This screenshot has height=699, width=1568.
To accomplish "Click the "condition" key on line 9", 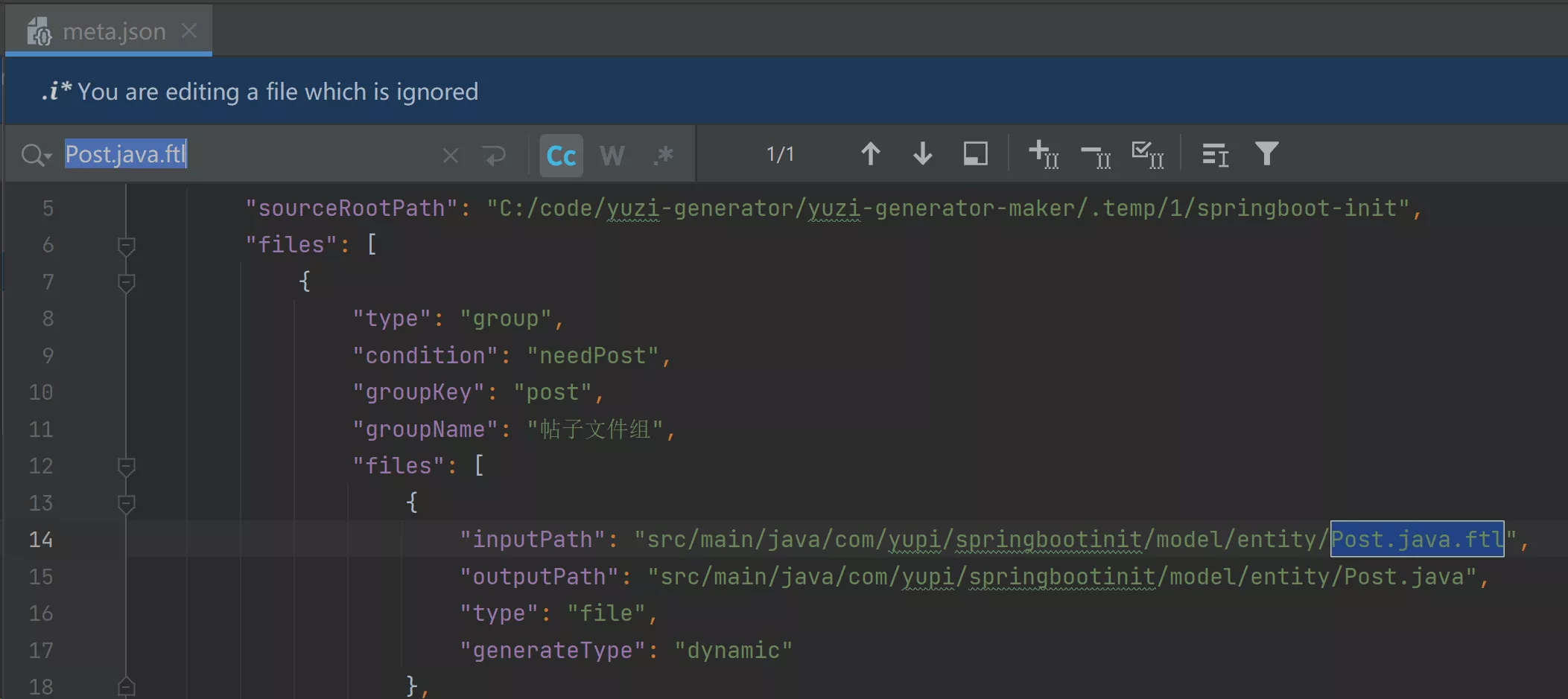I will (x=425, y=355).
